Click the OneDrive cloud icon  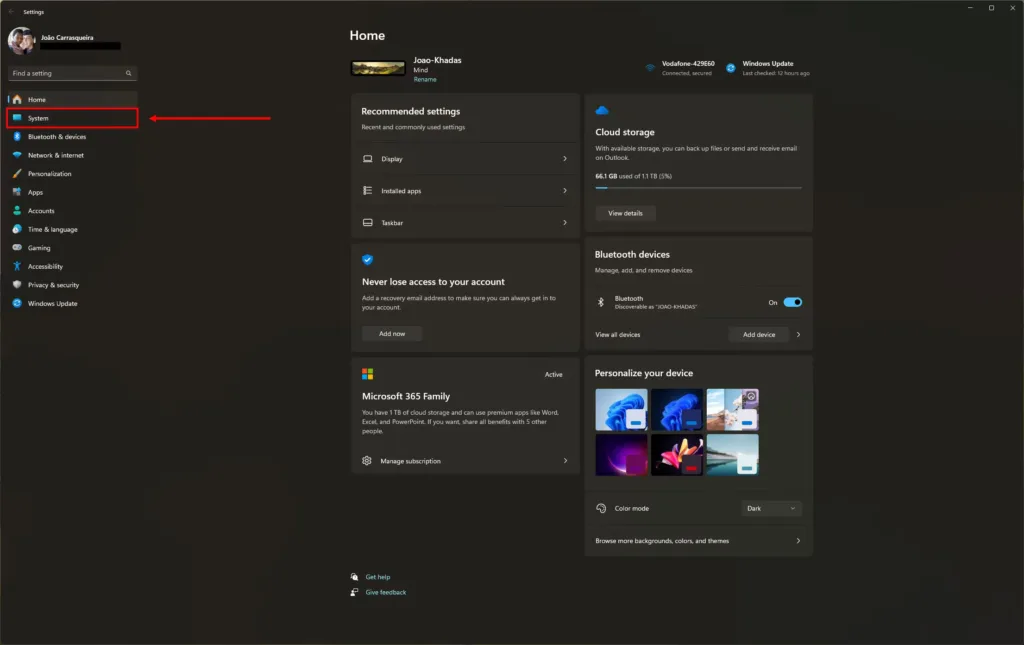click(602, 110)
